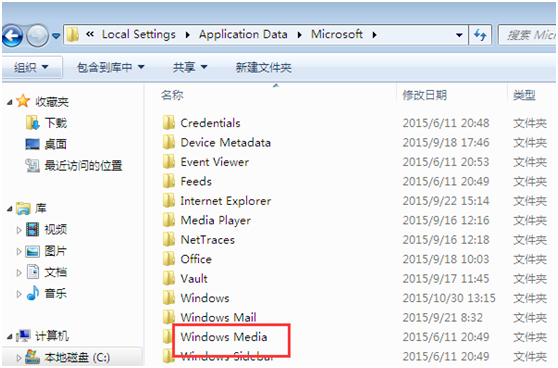Select the Media Player folder icon

169,220
